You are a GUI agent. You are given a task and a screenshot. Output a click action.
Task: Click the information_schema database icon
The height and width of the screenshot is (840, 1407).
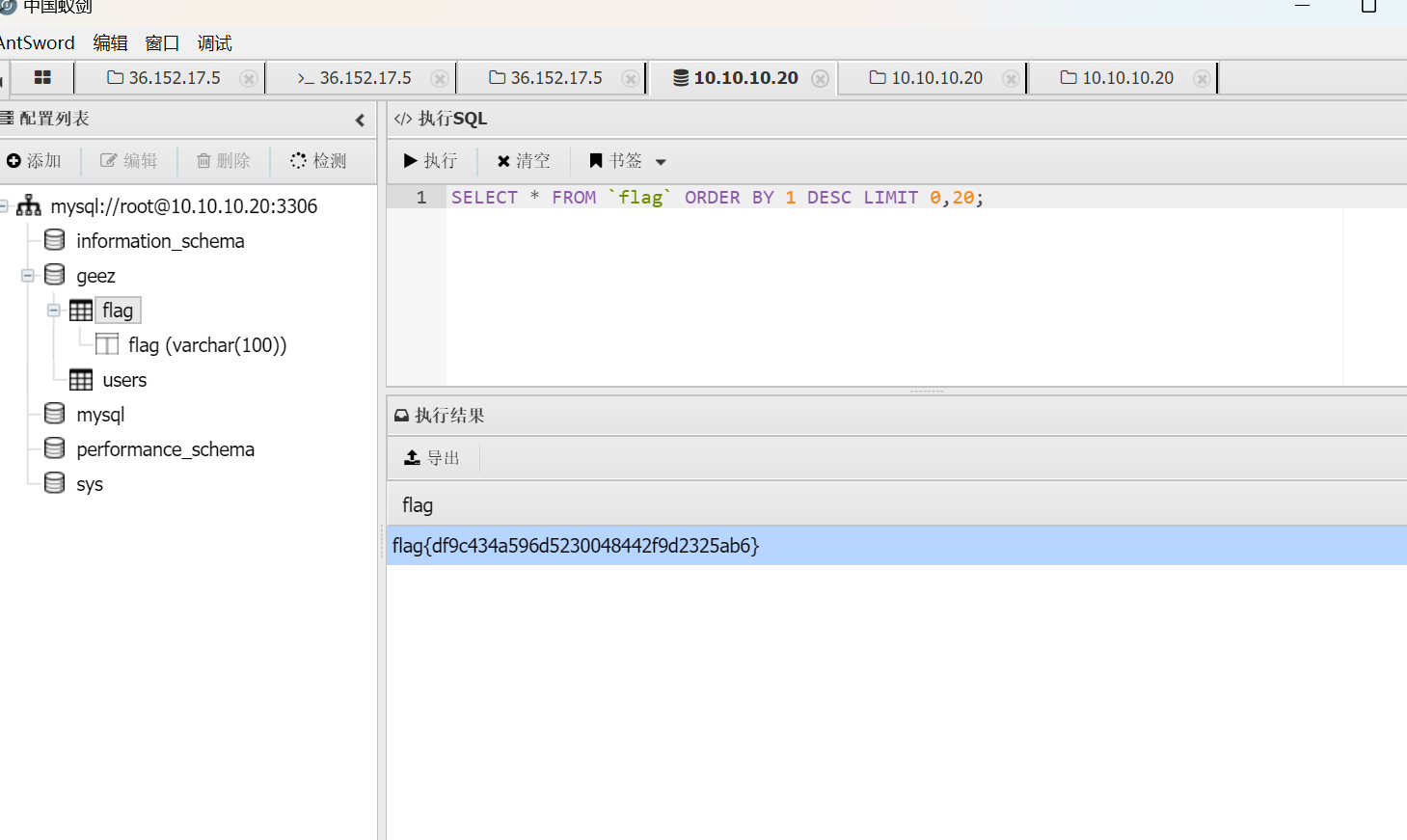(55, 240)
